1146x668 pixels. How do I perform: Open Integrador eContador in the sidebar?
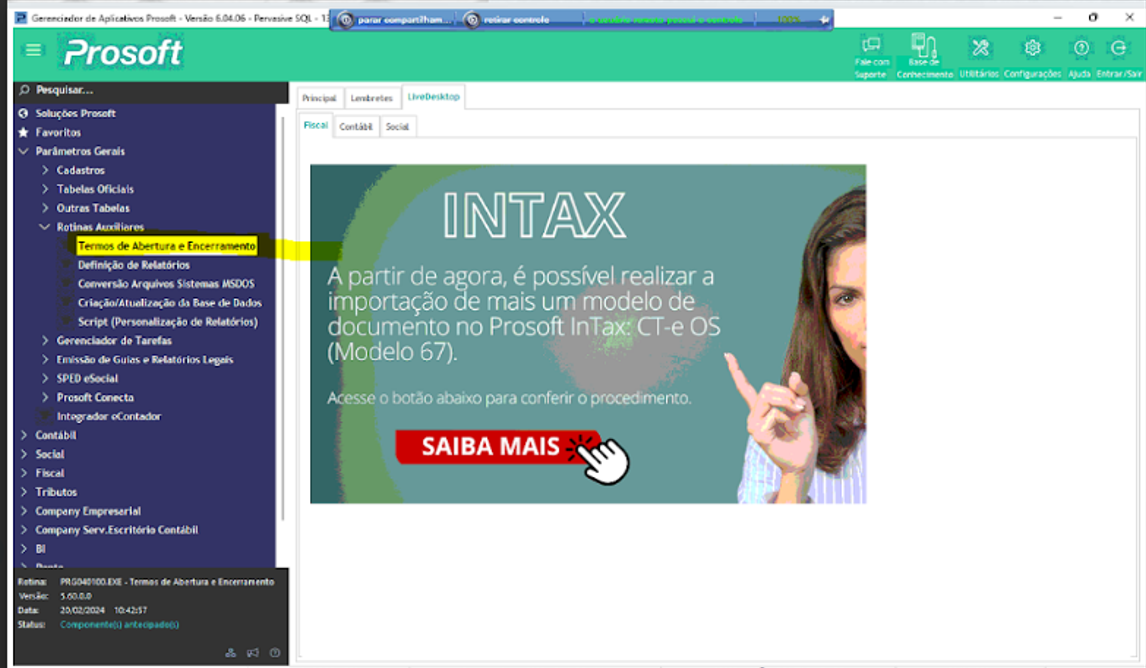(x=109, y=417)
